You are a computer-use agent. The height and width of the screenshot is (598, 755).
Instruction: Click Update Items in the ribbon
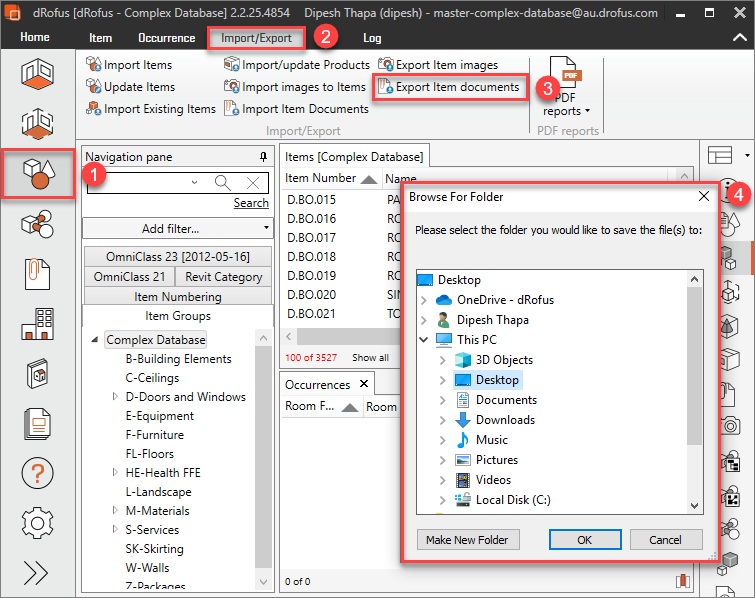click(130, 87)
